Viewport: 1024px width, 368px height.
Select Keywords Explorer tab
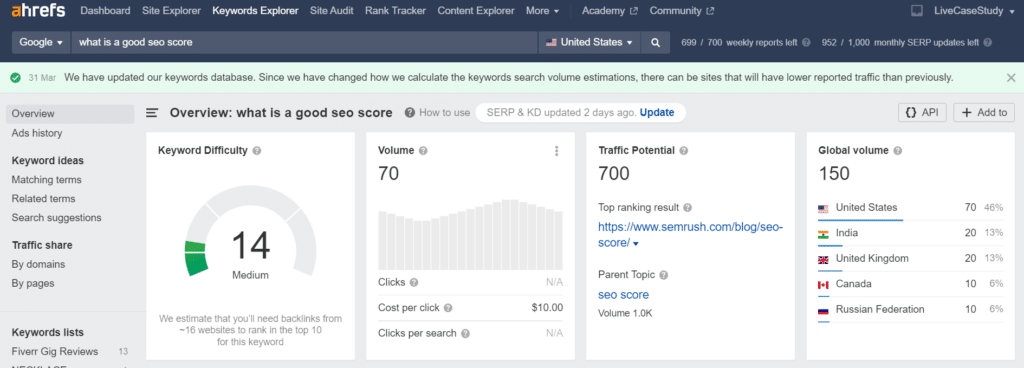tap(255, 10)
